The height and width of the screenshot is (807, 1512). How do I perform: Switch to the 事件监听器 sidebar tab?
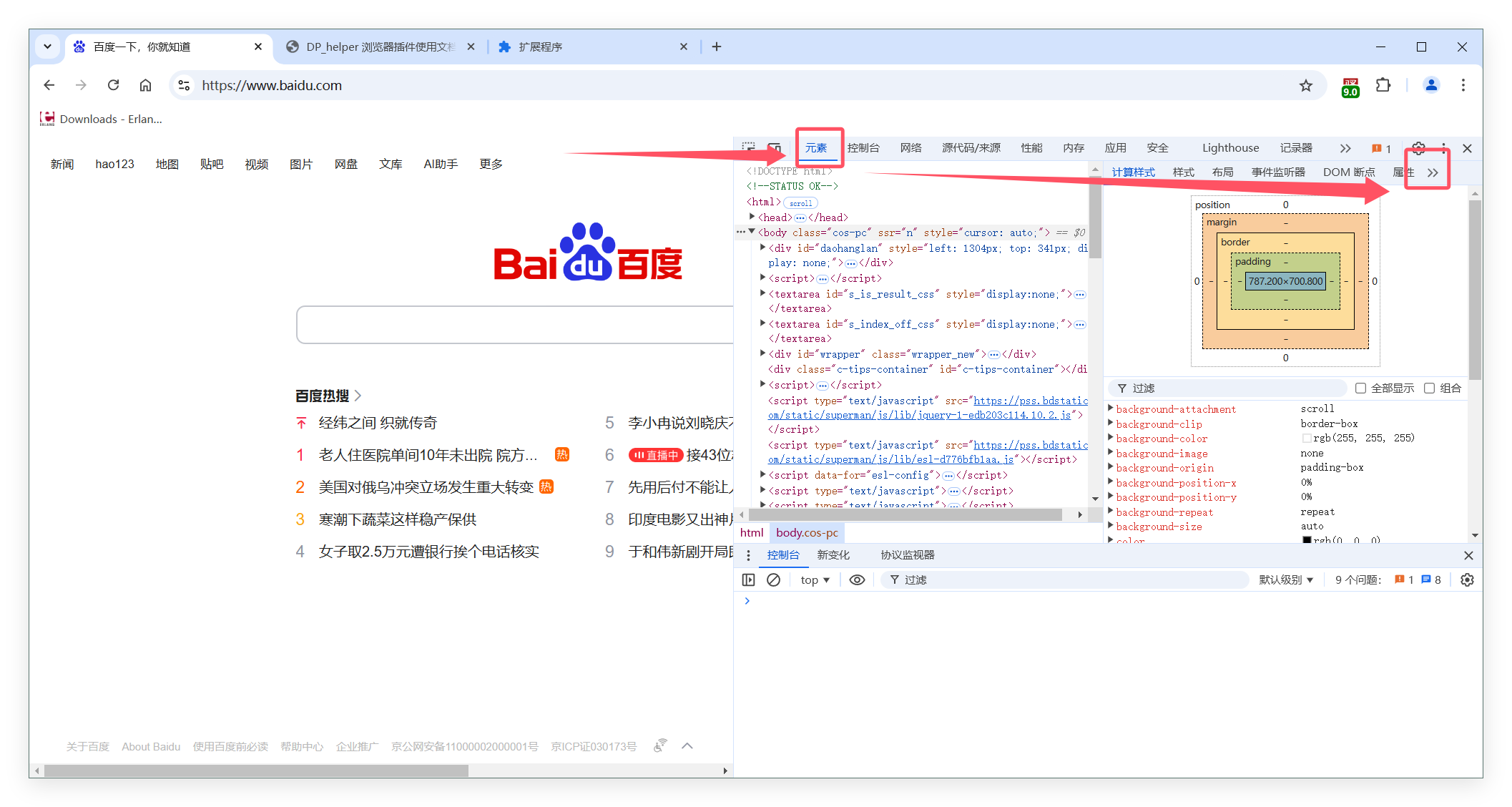(x=1278, y=172)
